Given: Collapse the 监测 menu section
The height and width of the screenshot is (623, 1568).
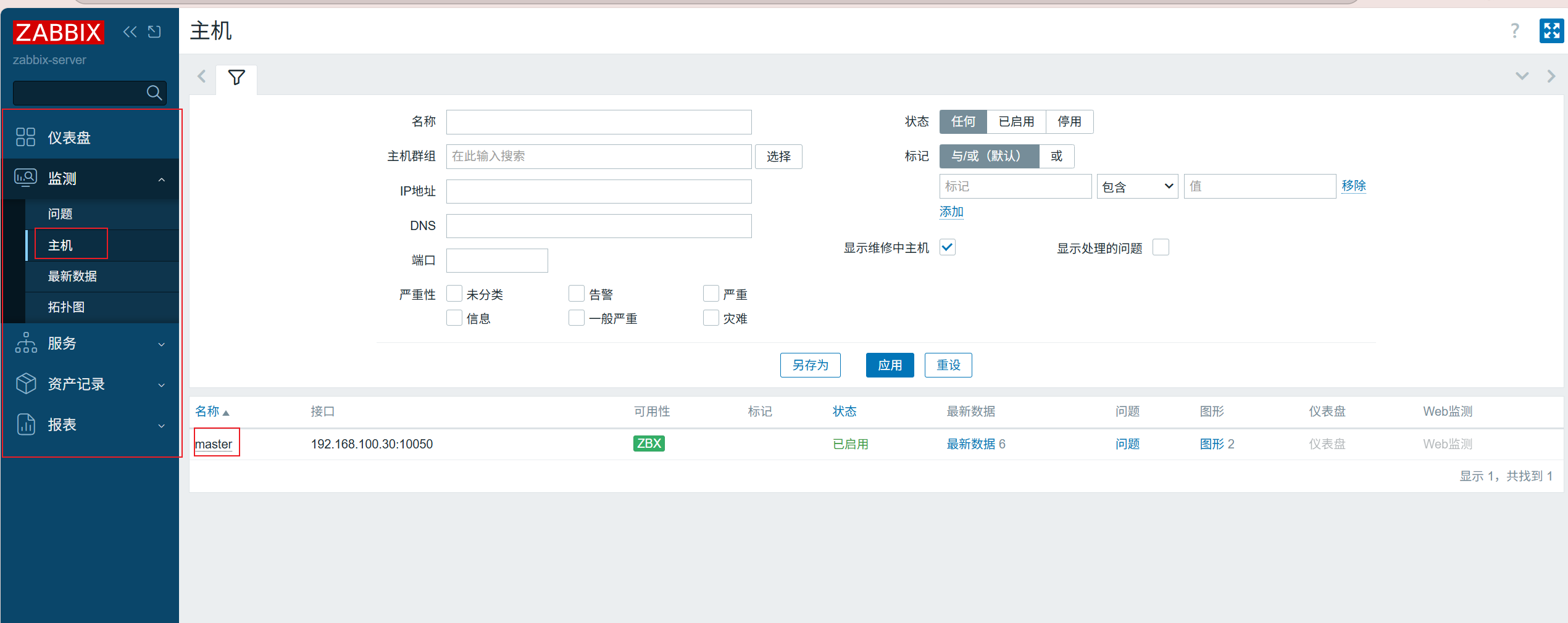Looking at the screenshot, I should [162, 179].
